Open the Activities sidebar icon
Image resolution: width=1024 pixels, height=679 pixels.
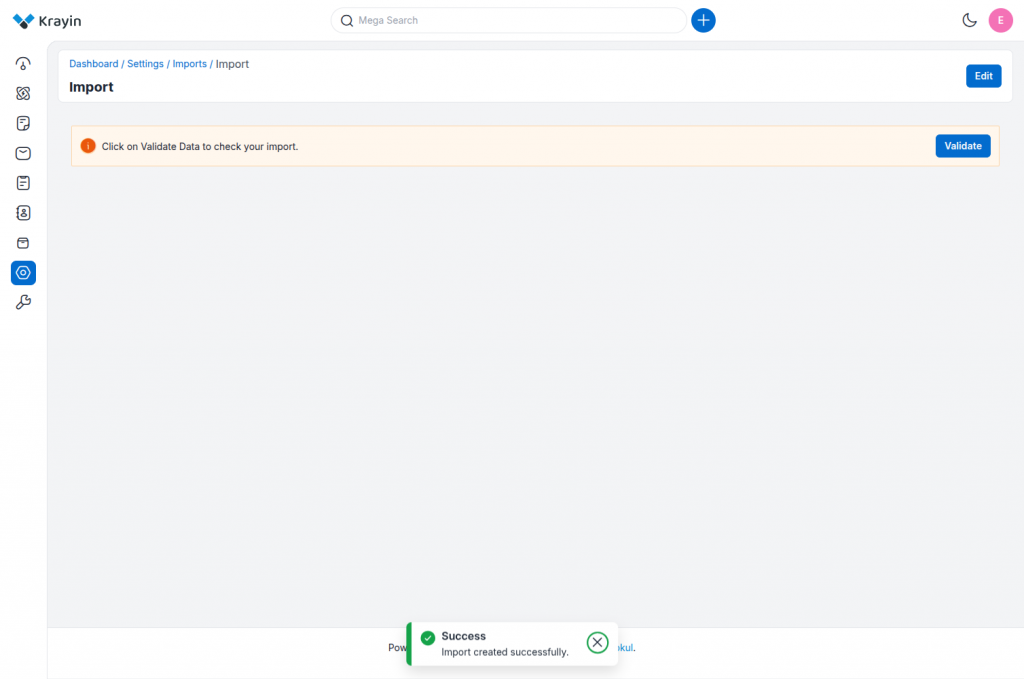coord(23,183)
